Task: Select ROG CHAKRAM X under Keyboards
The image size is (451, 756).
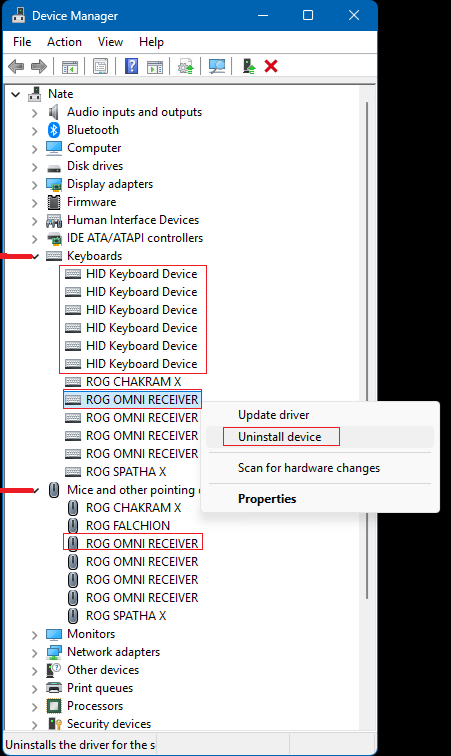Action: 134,382
